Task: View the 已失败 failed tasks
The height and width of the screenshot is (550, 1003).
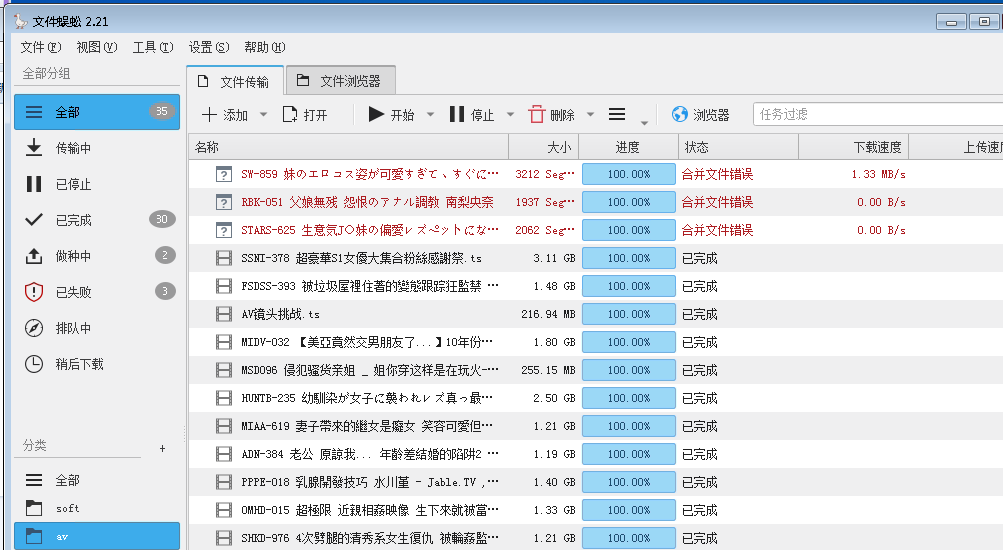Action: tap(97, 292)
